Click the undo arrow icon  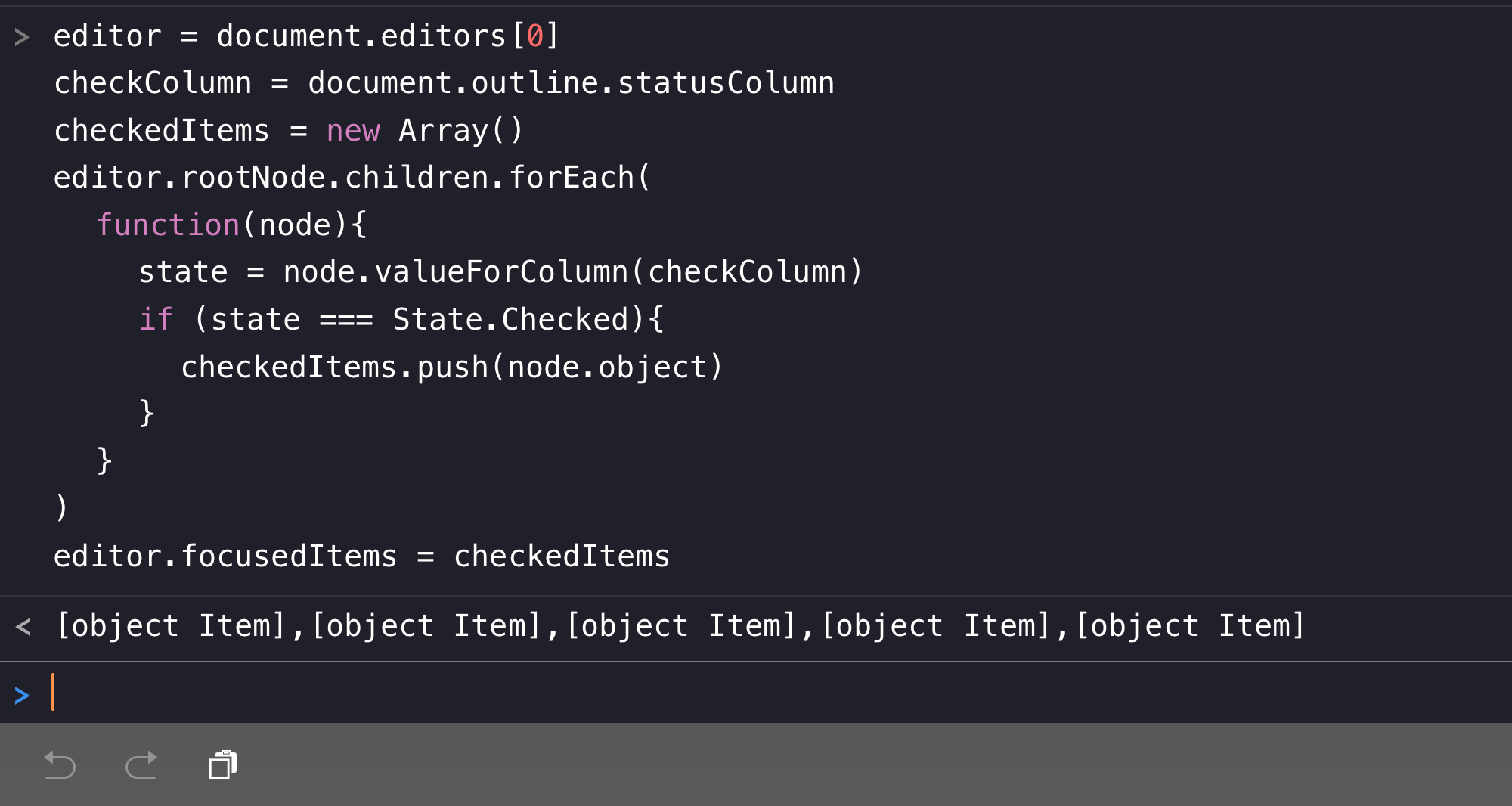(60, 764)
